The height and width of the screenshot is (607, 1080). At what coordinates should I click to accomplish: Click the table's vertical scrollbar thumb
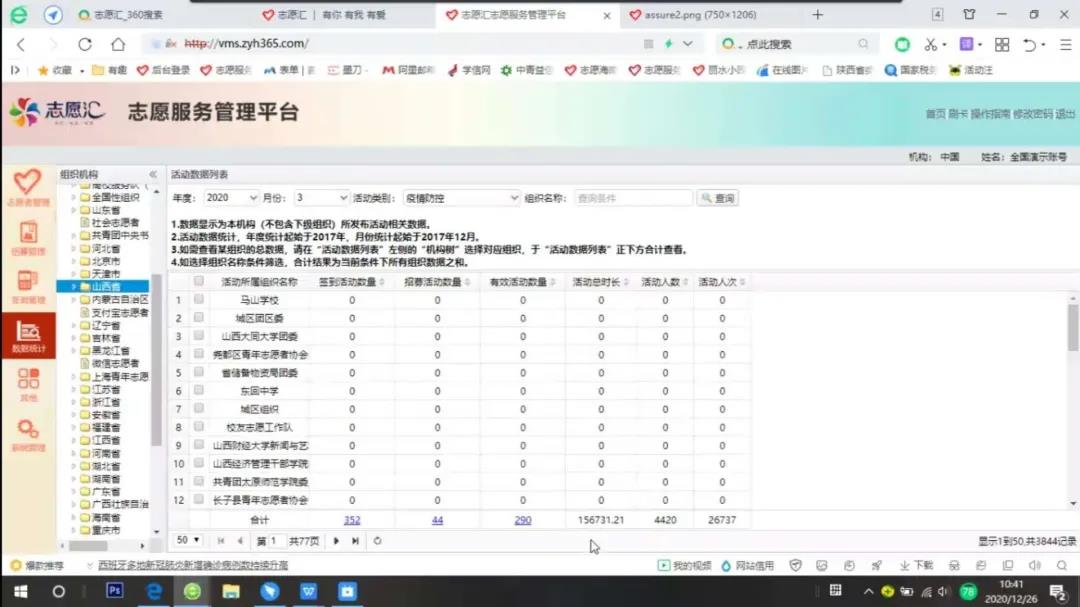[x=1073, y=327]
